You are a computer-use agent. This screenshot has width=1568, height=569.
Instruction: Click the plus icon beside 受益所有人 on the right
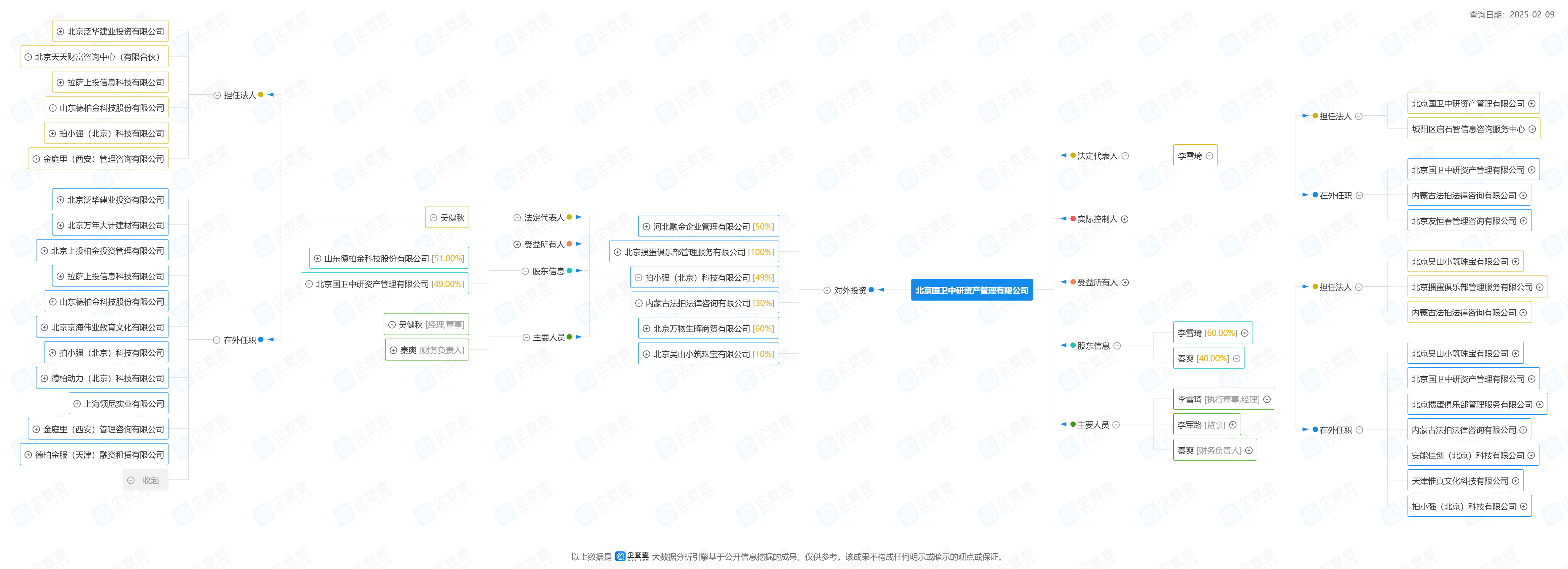pos(1125,282)
